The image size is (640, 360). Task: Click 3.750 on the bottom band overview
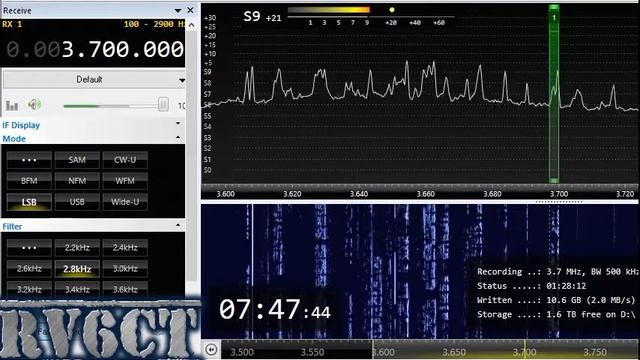point(595,352)
